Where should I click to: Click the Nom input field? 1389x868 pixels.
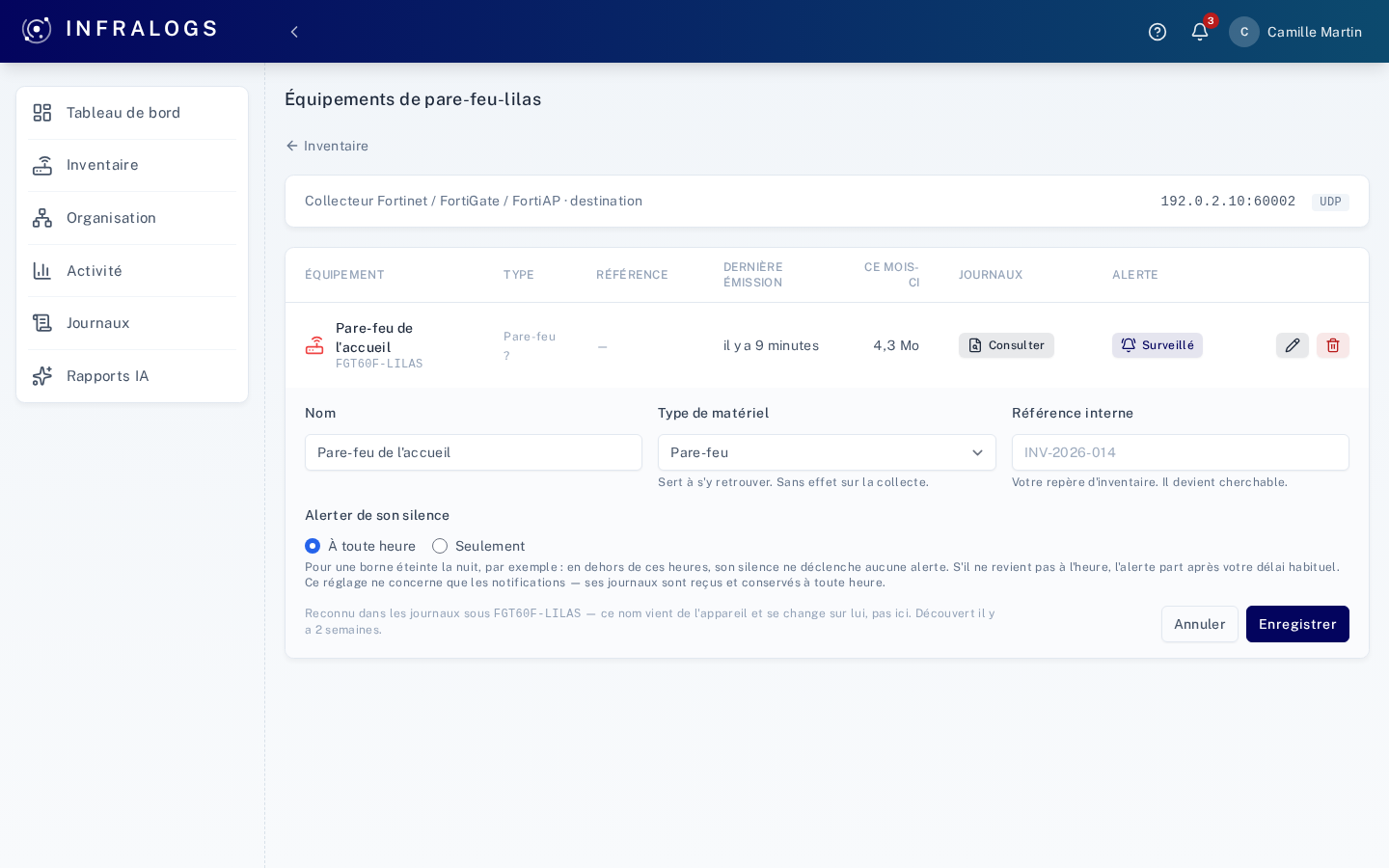pos(474,452)
